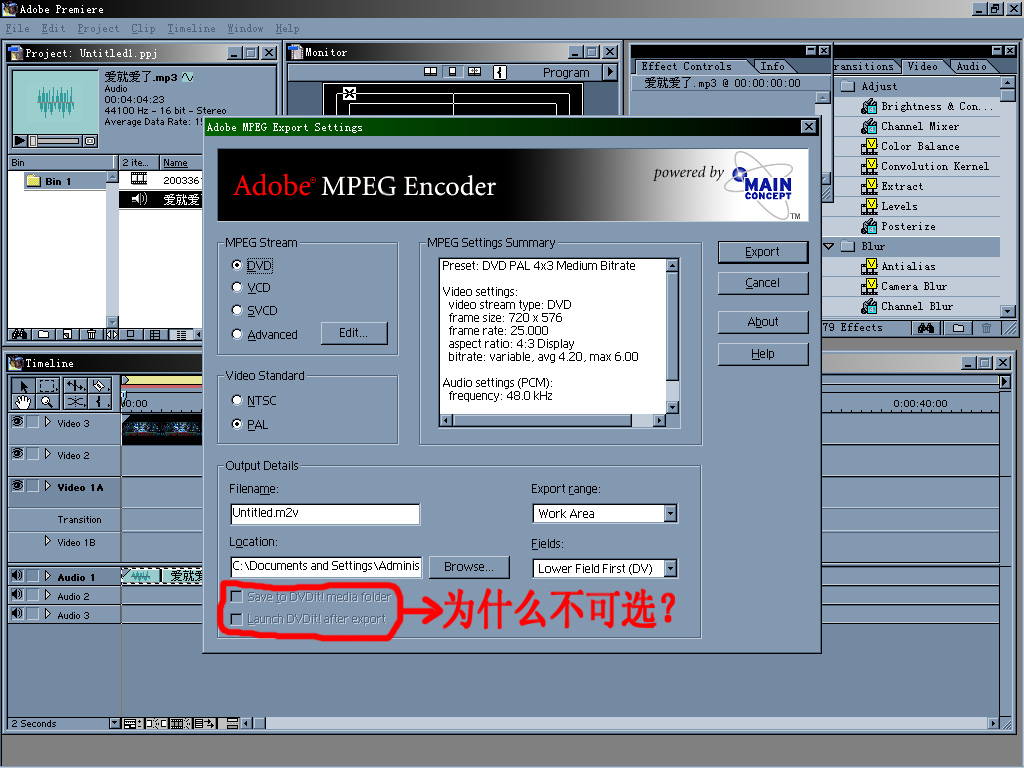Switch Project window to thumbnail view
The height and width of the screenshot is (768, 1024).
155,334
